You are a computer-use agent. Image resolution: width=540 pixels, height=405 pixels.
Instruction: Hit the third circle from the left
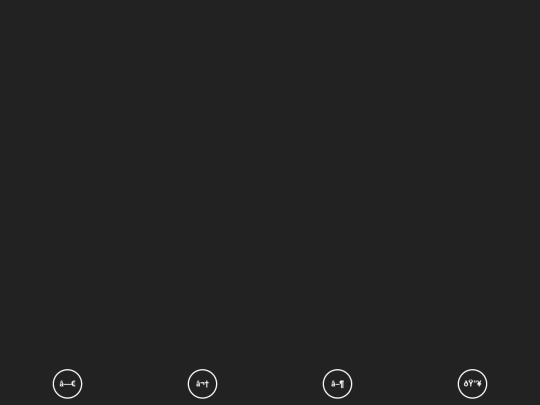click(x=338, y=384)
